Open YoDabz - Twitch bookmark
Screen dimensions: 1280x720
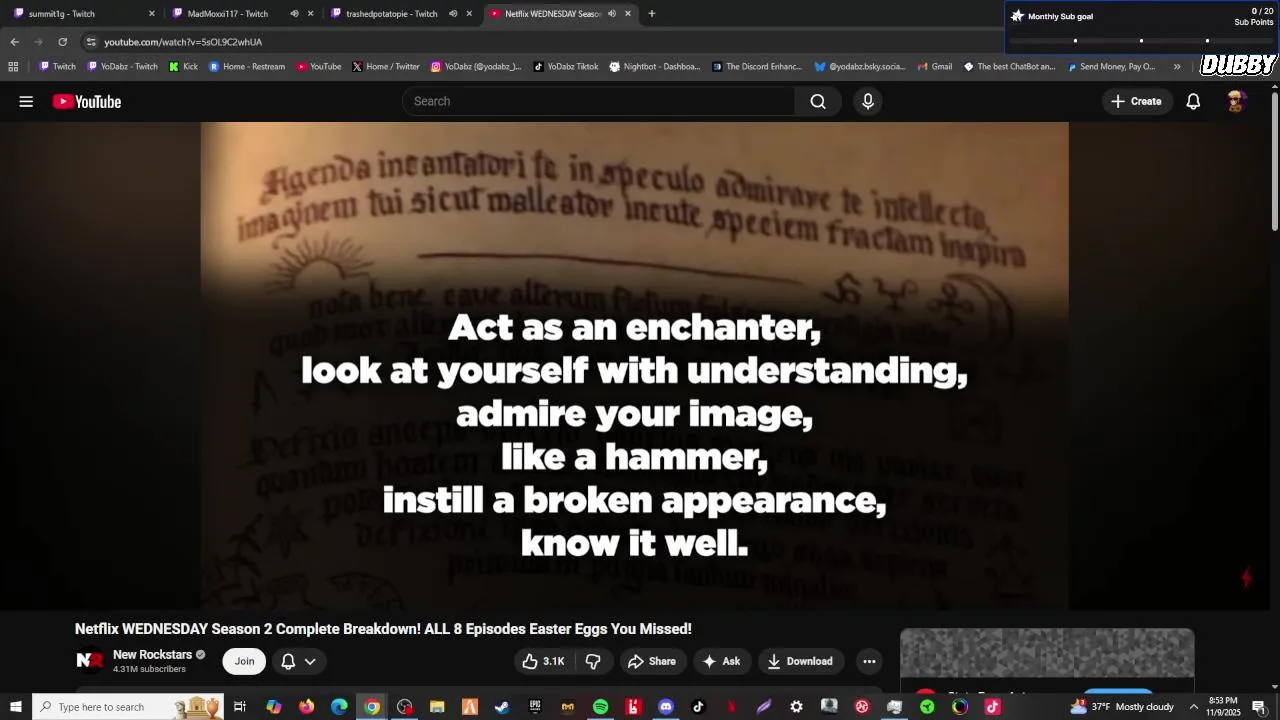point(123,67)
